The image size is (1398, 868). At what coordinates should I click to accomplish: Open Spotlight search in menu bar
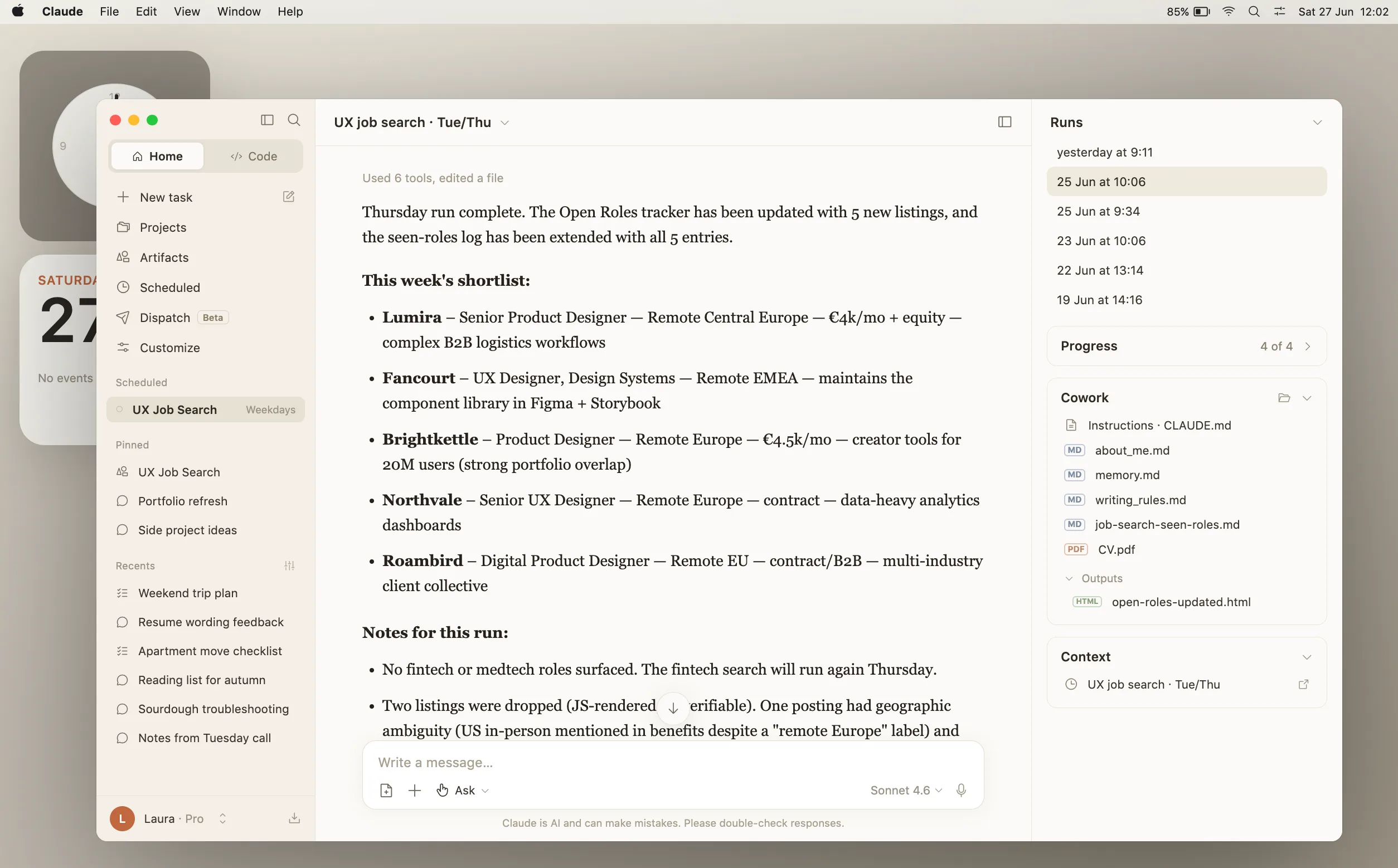point(1254,12)
